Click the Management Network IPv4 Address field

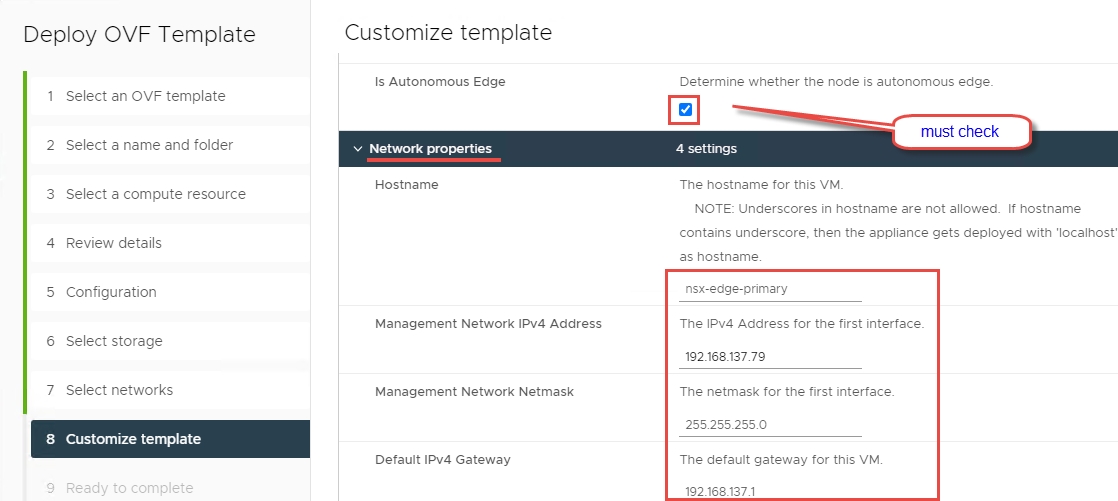769,356
